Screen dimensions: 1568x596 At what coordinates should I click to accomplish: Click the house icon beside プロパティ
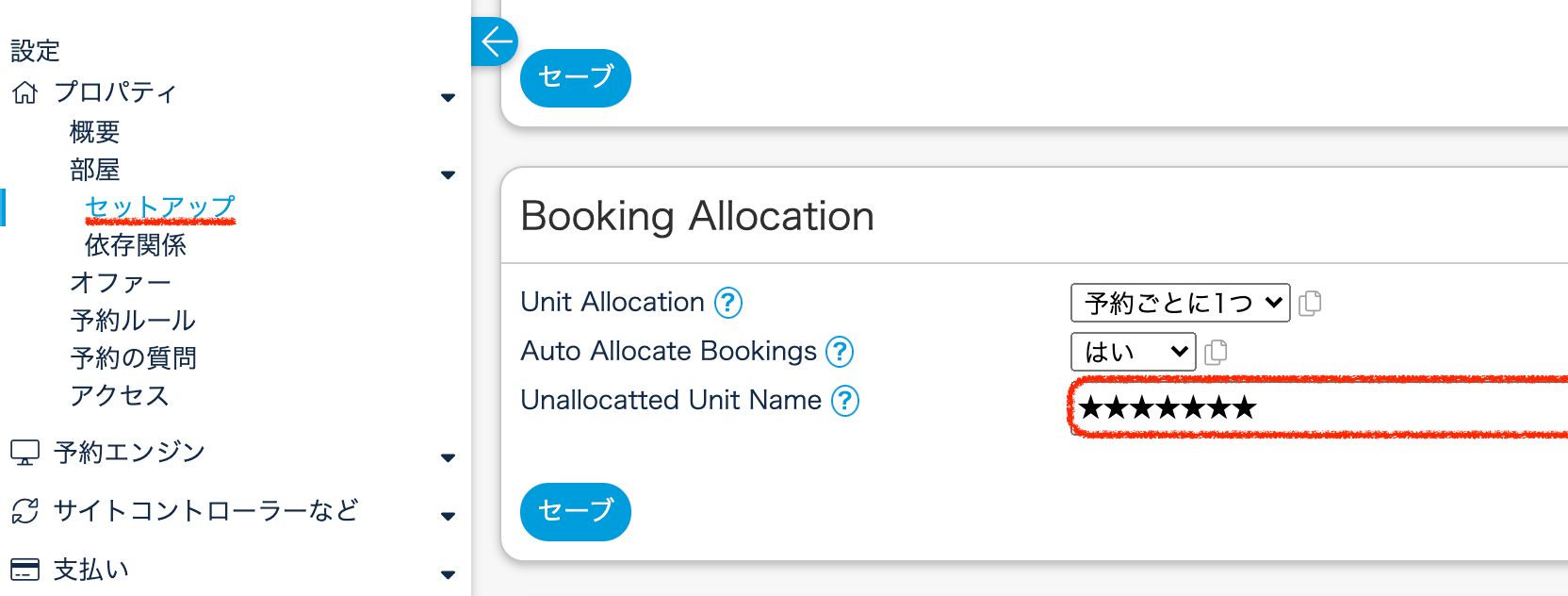[25, 92]
